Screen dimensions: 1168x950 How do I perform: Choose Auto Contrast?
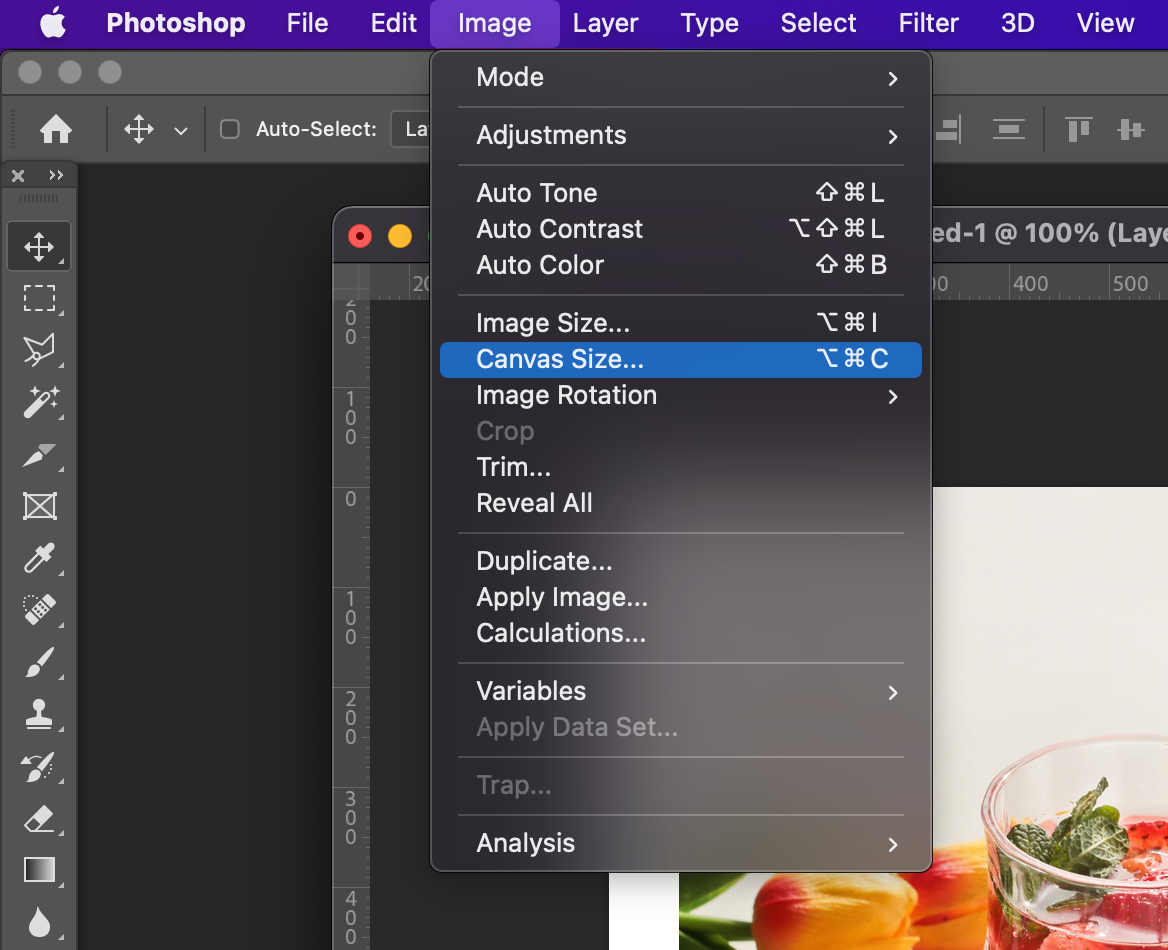[x=681, y=229]
